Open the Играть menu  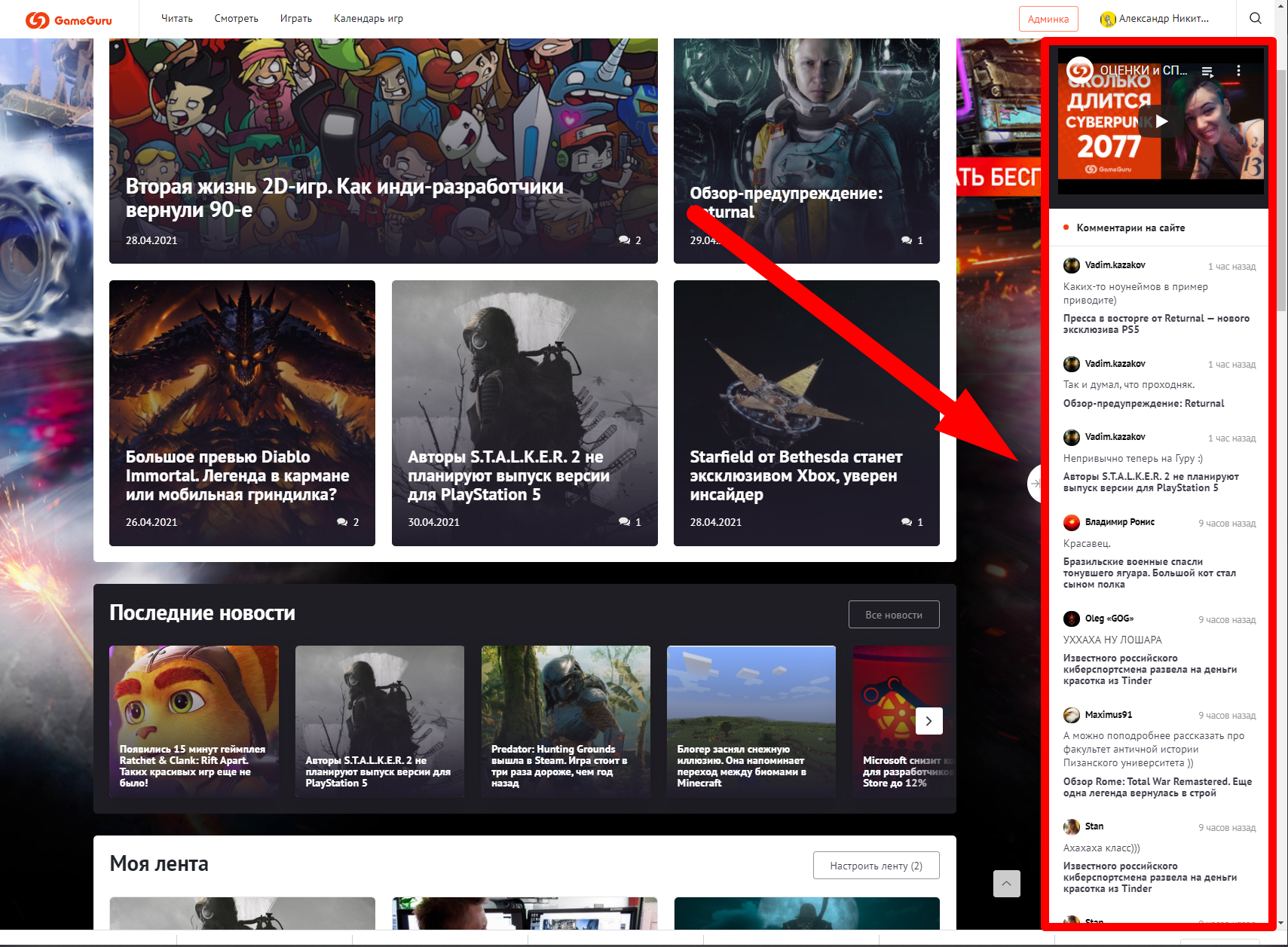pyautogui.click(x=296, y=19)
